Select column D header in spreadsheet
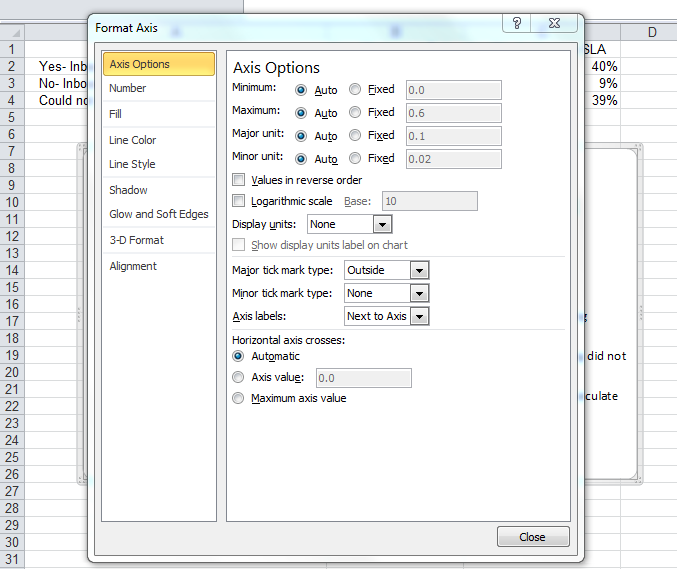The image size is (677, 569). click(x=651, y=32)
